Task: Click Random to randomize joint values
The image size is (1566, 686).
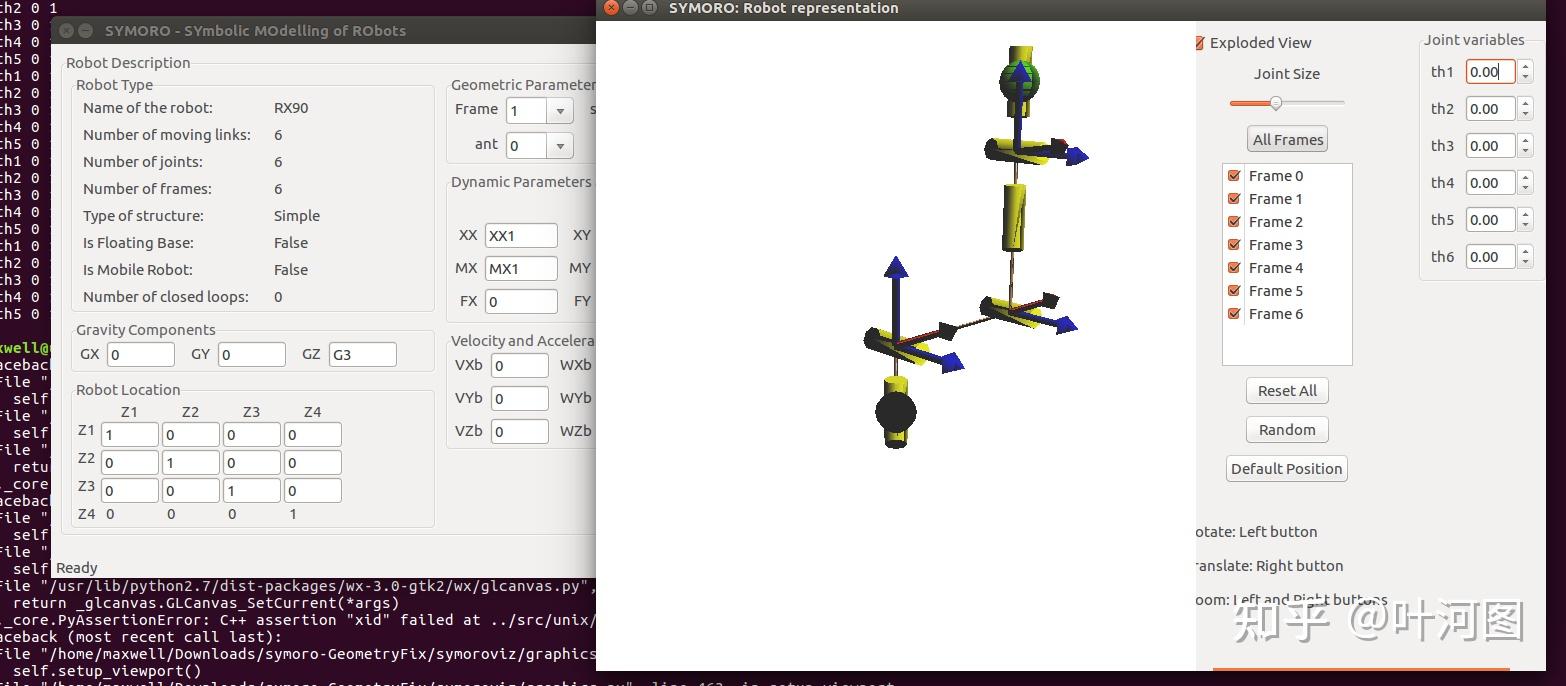Action: [x=1286, y=429]
